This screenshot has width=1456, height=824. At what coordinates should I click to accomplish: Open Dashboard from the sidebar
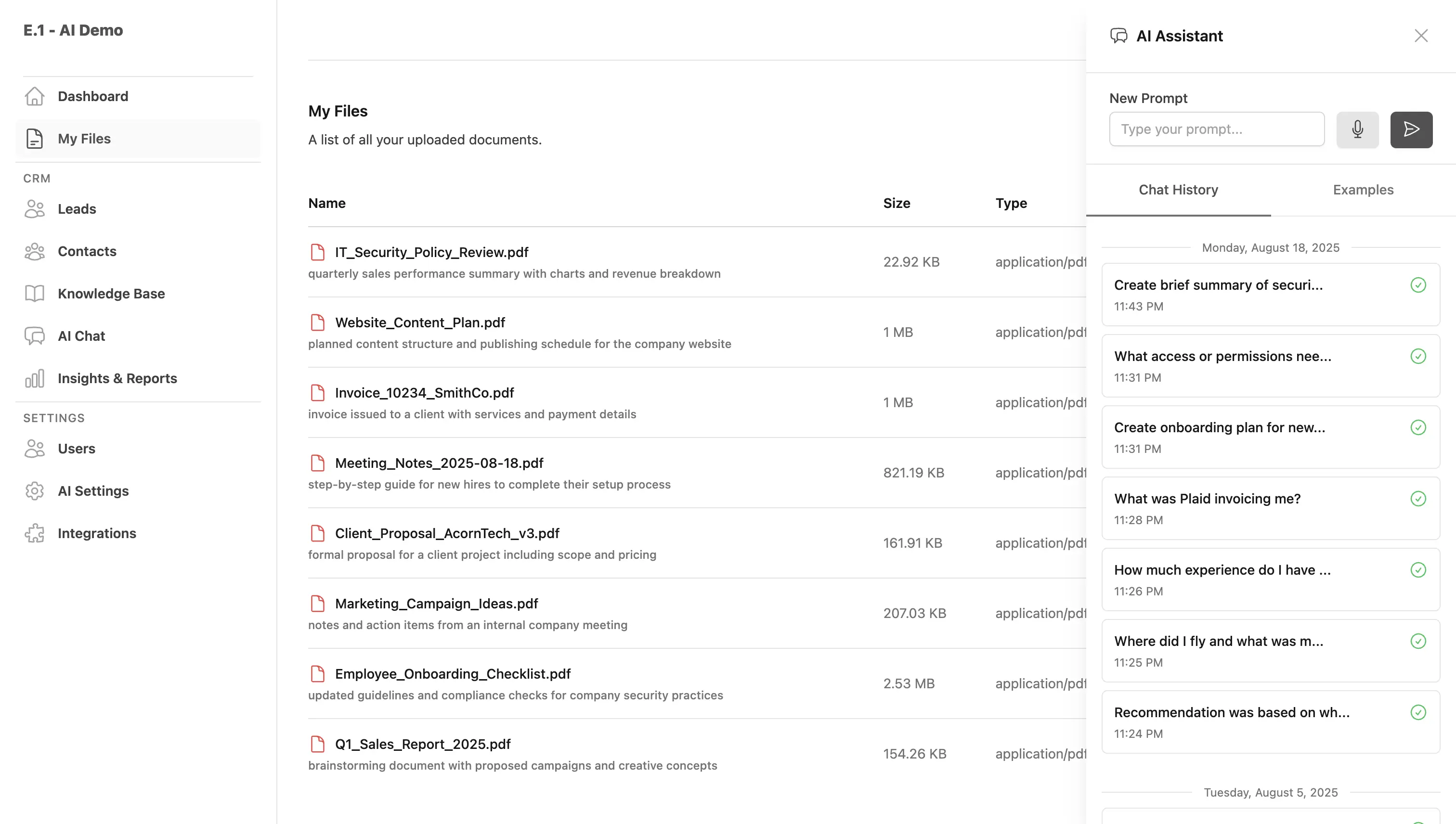138,96
